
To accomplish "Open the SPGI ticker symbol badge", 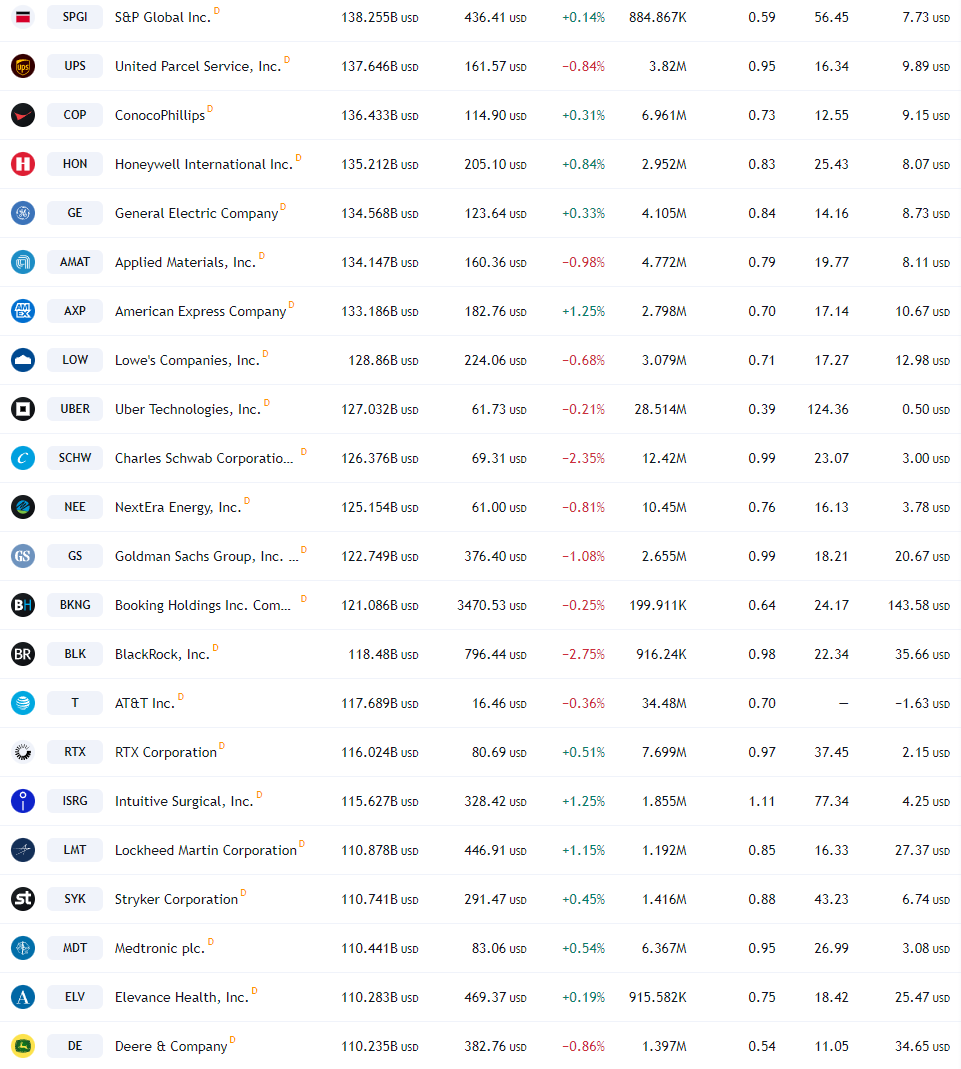I will coord(75,17).
